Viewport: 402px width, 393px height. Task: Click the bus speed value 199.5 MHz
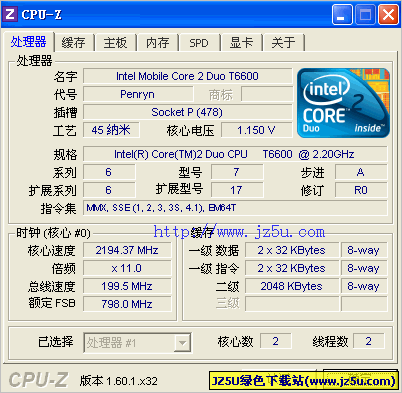pyautogui.click(x=127, y=286)
